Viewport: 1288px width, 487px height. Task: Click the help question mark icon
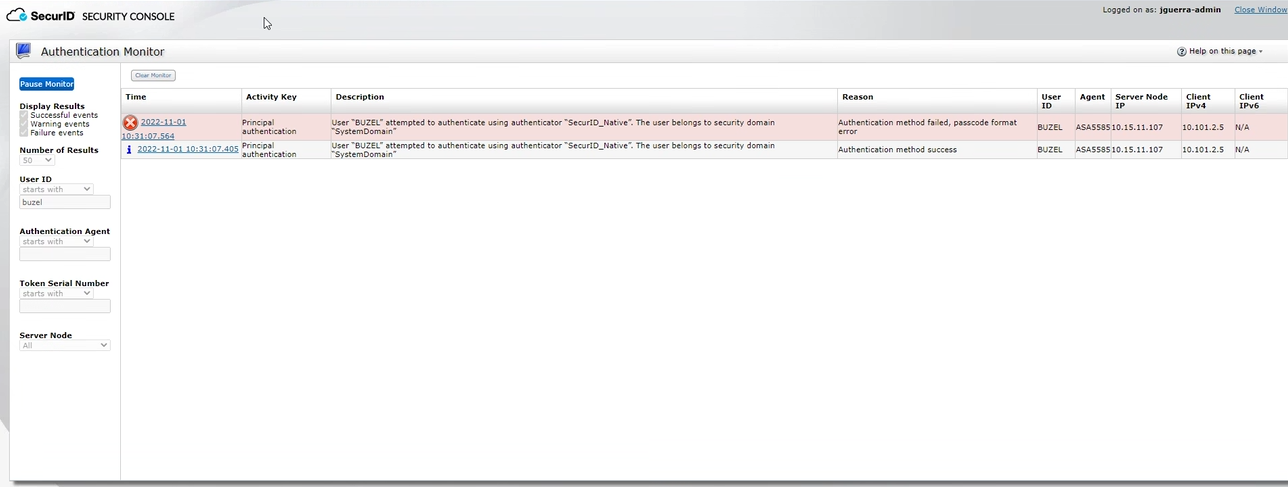coord(1181,51)
